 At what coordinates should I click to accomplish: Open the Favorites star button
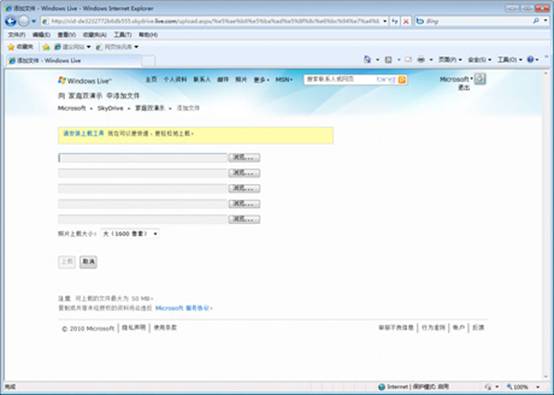point(20,47)
